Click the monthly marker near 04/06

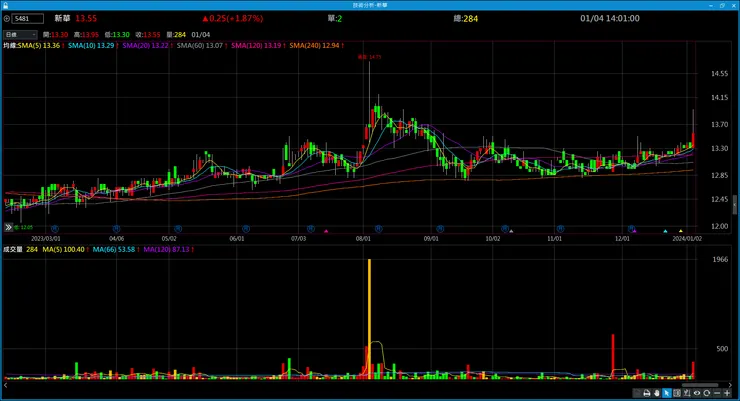(116, 229)
